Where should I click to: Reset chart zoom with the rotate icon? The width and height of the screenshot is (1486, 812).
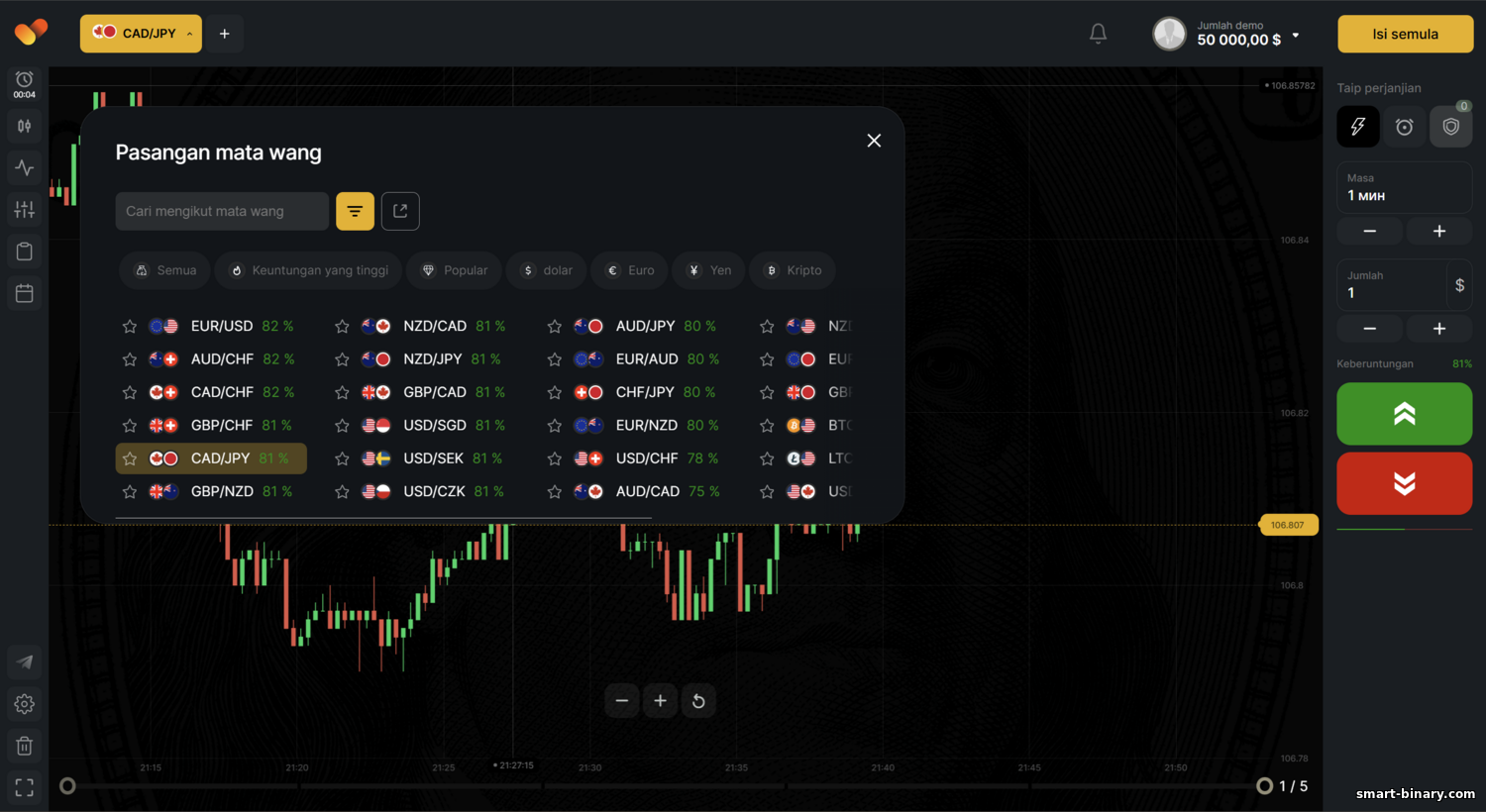pyautogui.click(x=698, y=701)
